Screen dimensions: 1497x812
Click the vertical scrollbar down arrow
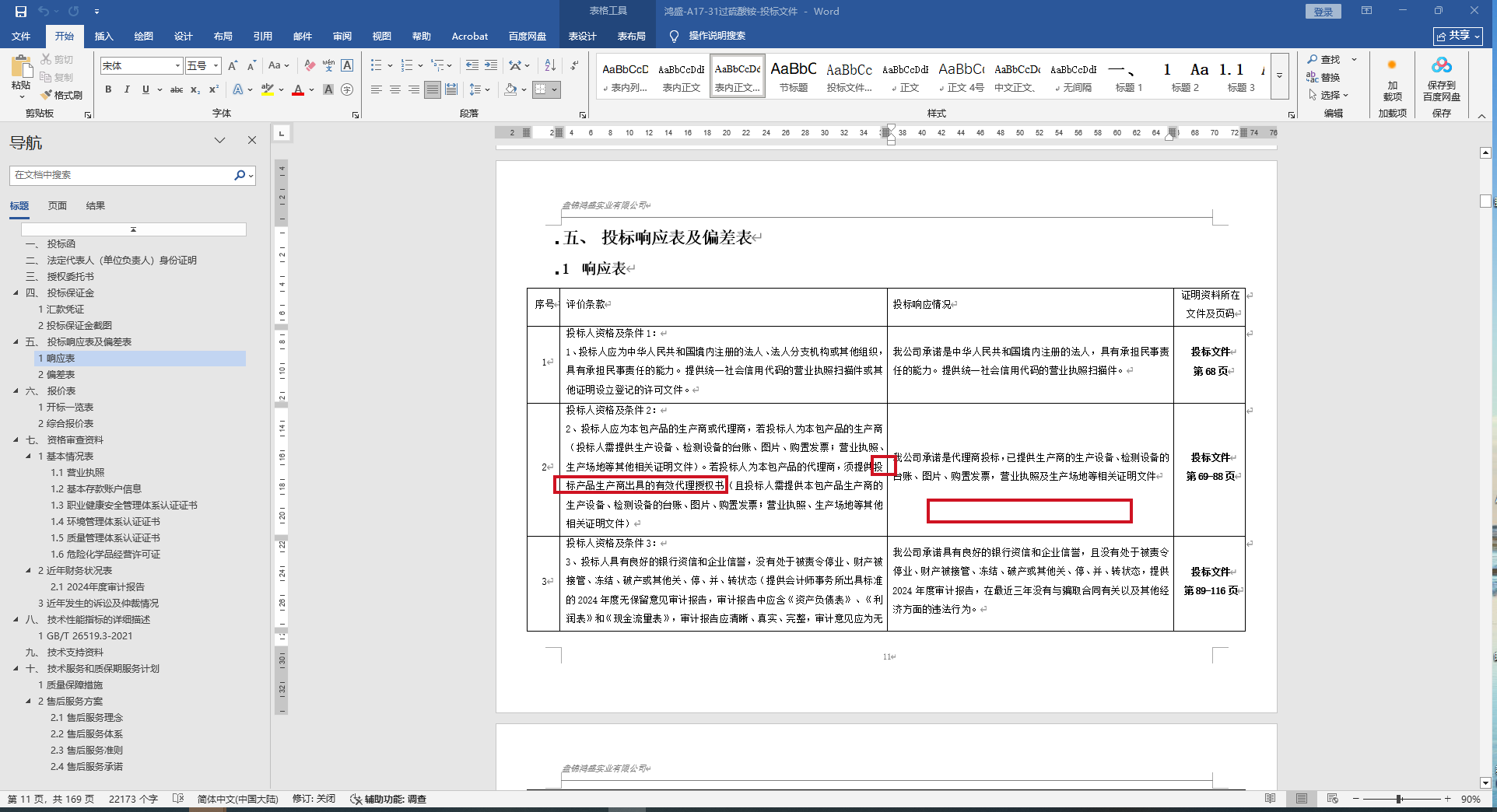coord(1485,783)
